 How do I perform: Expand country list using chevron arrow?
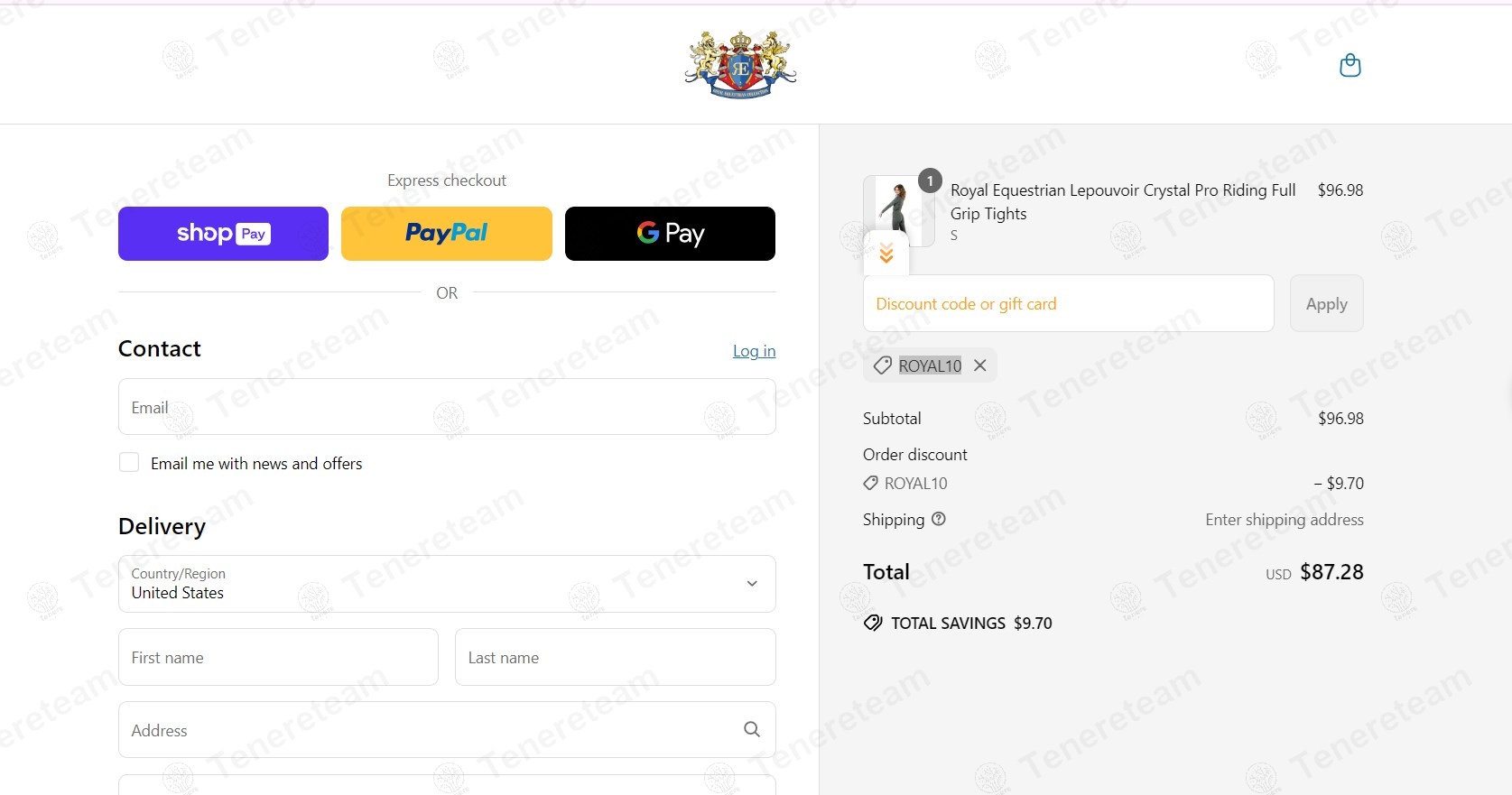[752, 584]
